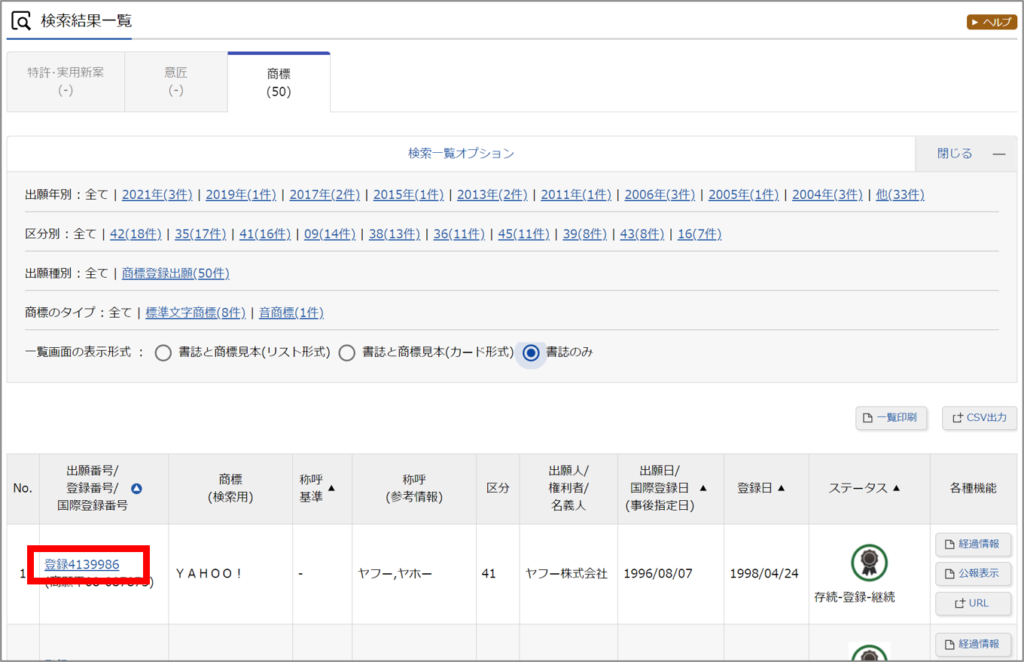Click the 商標(検索用) column header

231,488
